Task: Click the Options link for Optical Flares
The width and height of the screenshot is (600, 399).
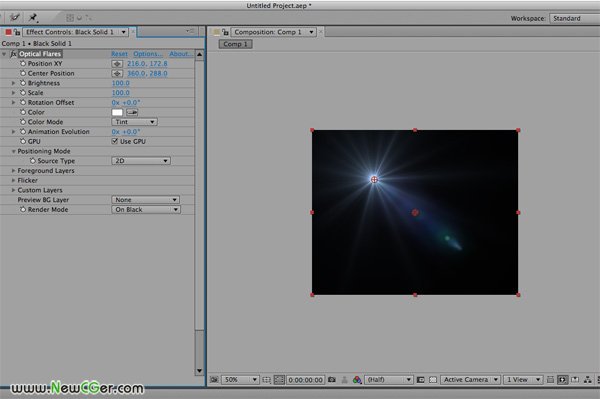Action: 148,54
